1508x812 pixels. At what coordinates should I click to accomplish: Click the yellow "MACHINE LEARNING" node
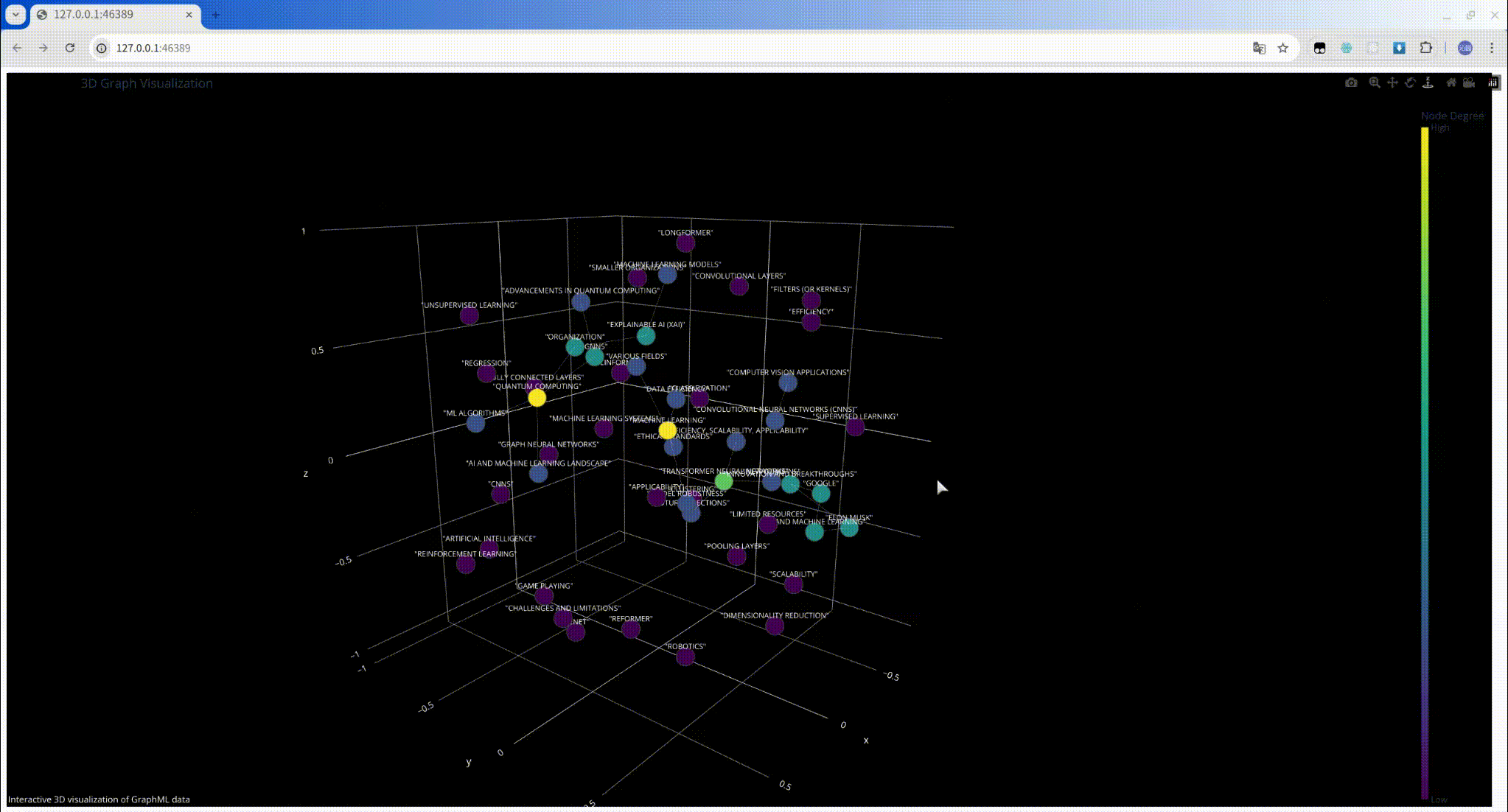coord(667,430)
